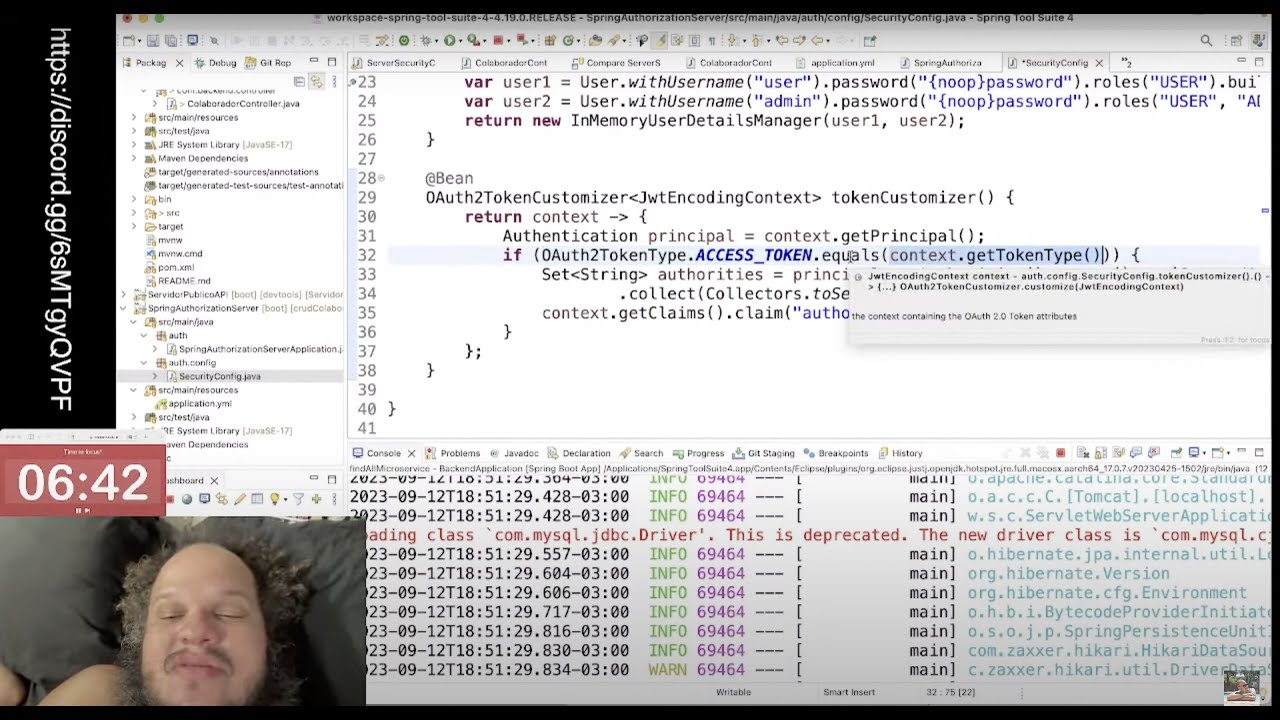The width and height of the screenshot is (1280, 720).
Task: Maximize the editor area
Action: (1258, 62)
